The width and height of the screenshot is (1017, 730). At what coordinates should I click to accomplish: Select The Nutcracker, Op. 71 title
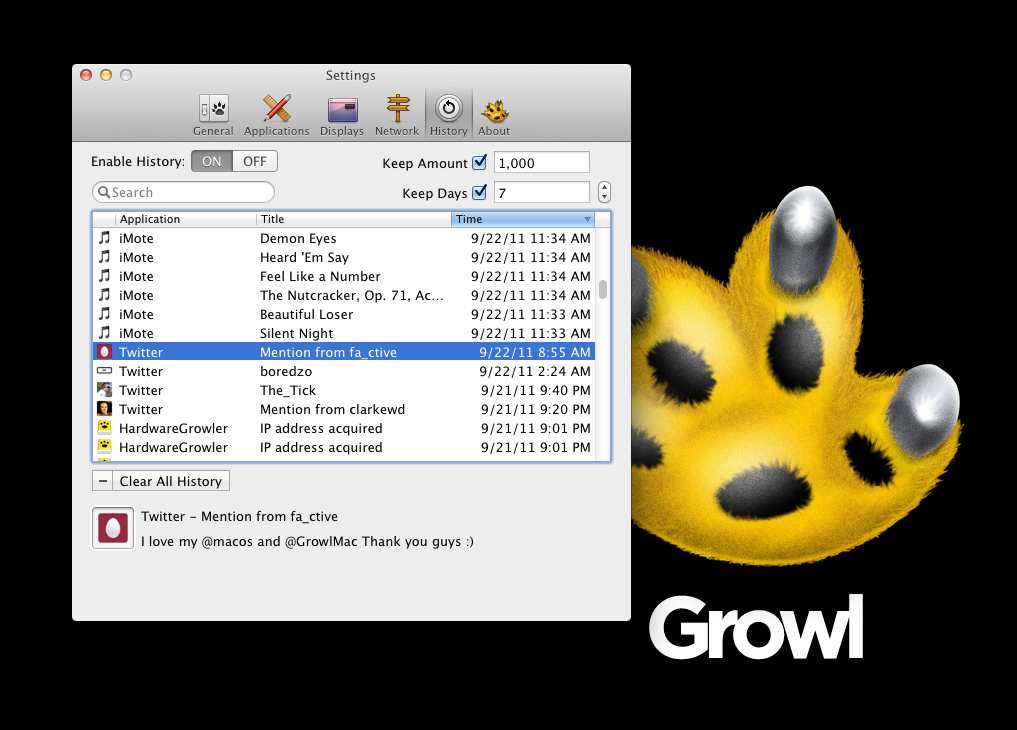click(x=352, y=295)
